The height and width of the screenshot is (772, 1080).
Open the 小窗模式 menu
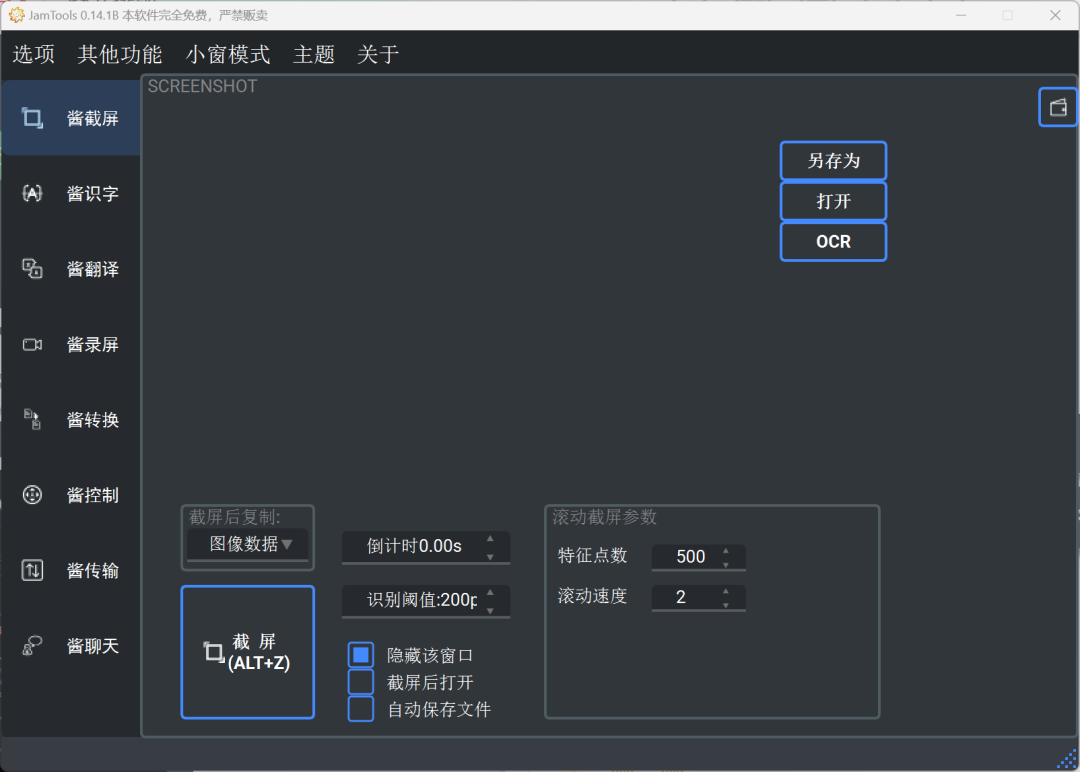(x=228, y=54)
